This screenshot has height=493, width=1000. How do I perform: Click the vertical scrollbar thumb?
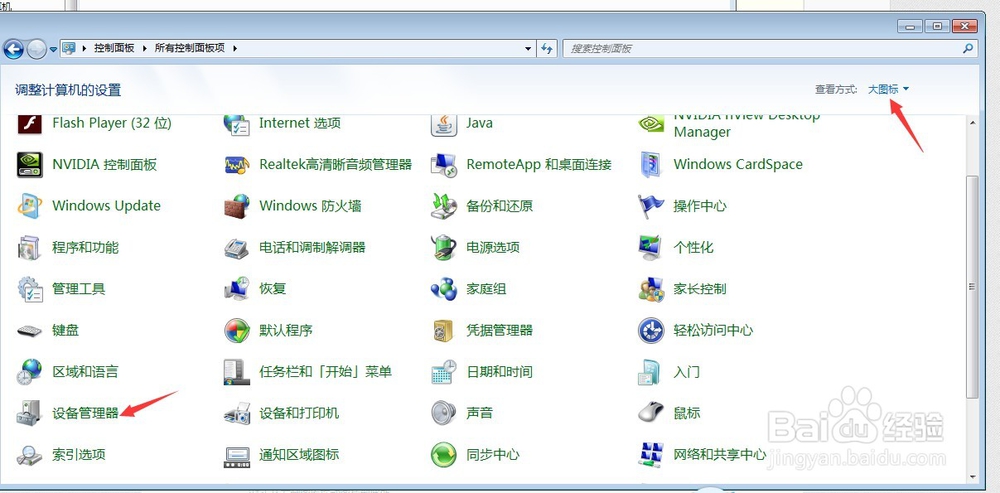tap(972, 286)
